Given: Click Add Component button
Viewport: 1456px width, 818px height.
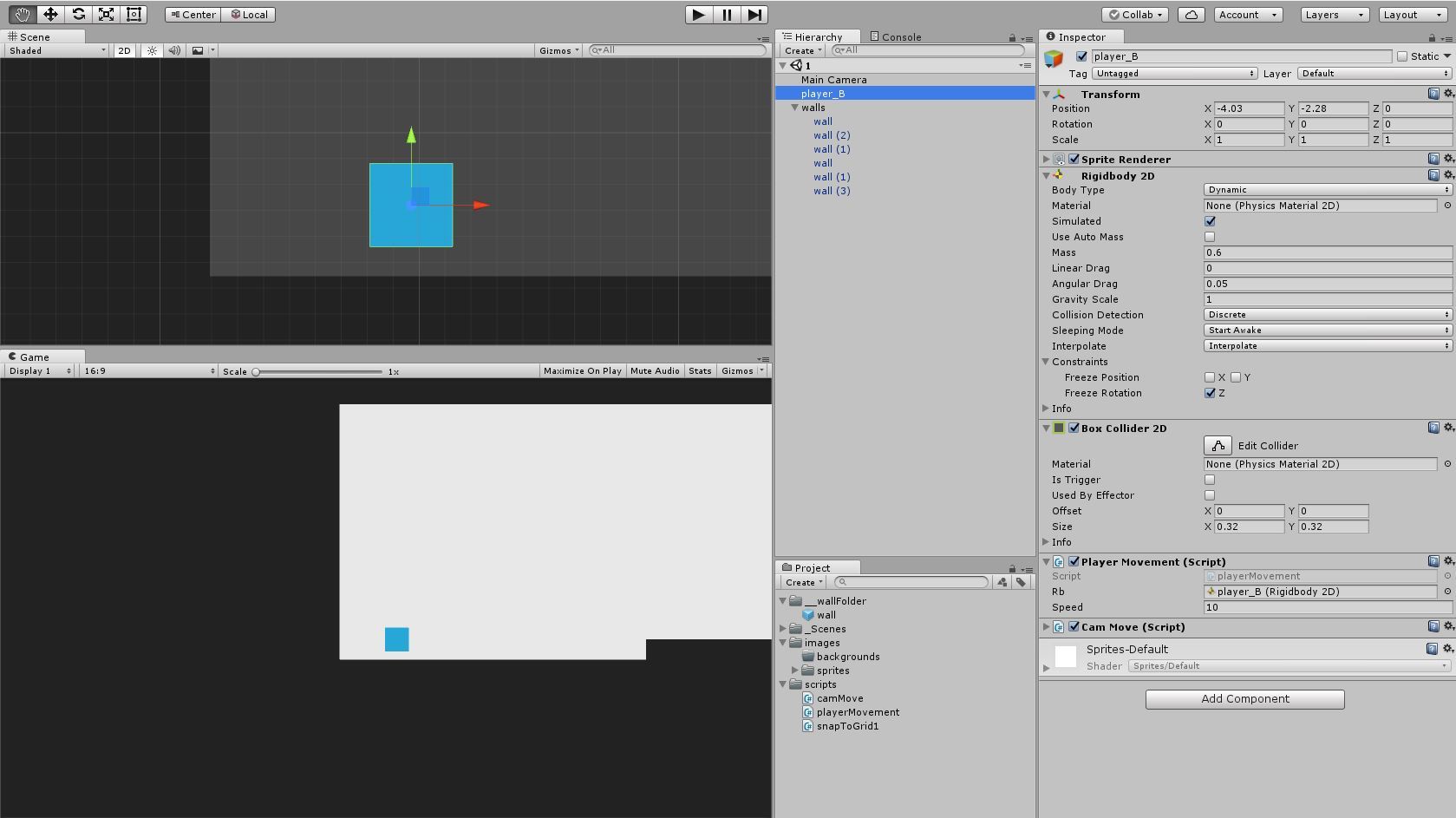Looking at the screenshot, I should [1244, 699].
